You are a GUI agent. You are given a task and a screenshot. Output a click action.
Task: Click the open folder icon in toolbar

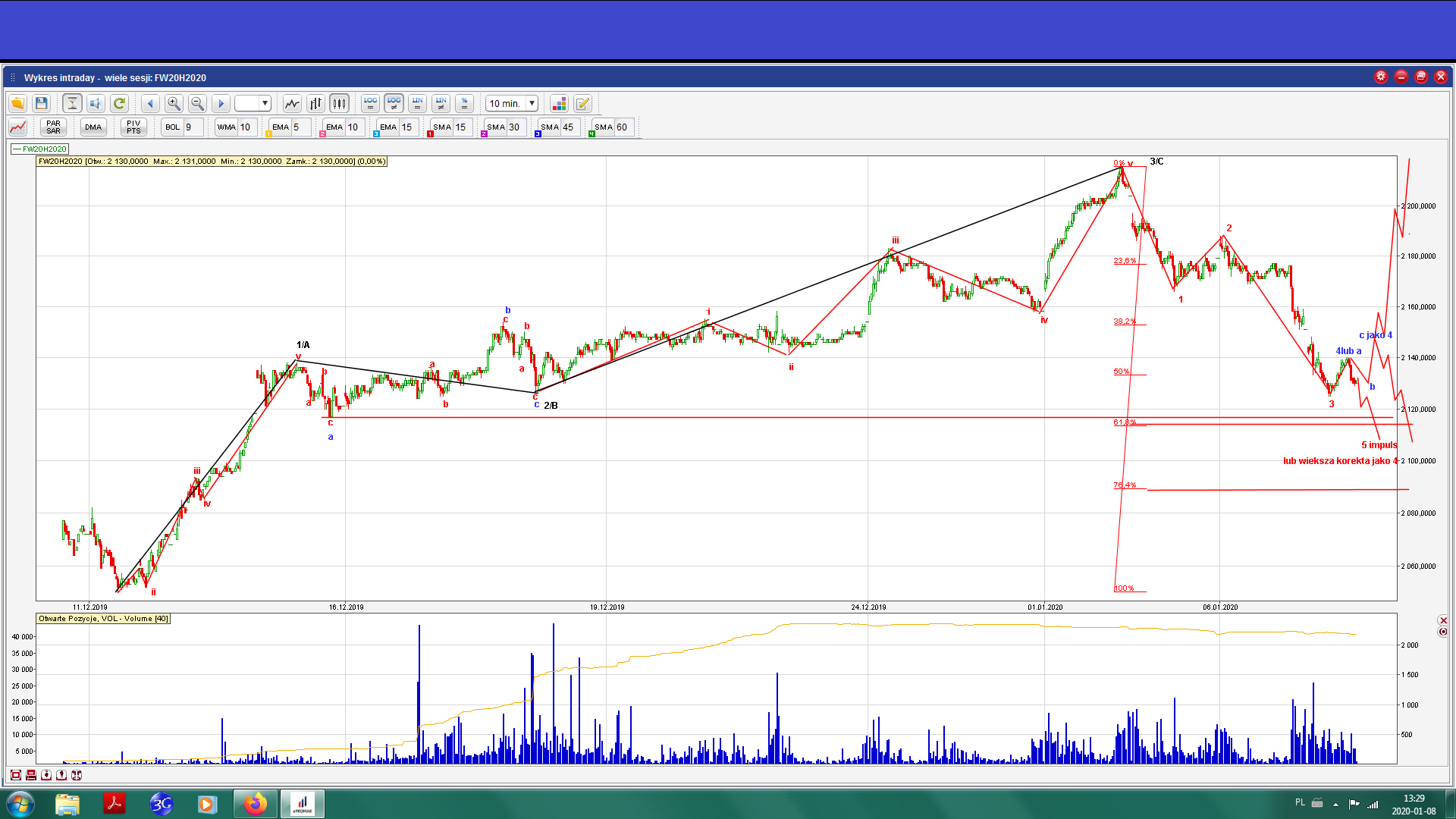click(17, 103)
